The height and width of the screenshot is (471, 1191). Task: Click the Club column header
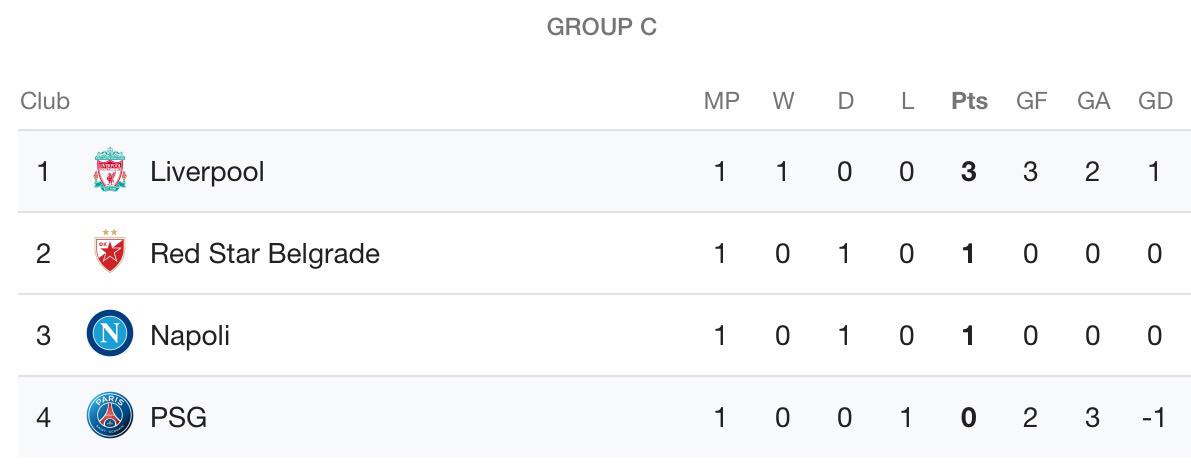pyautogui.click(x=45, y=101)
